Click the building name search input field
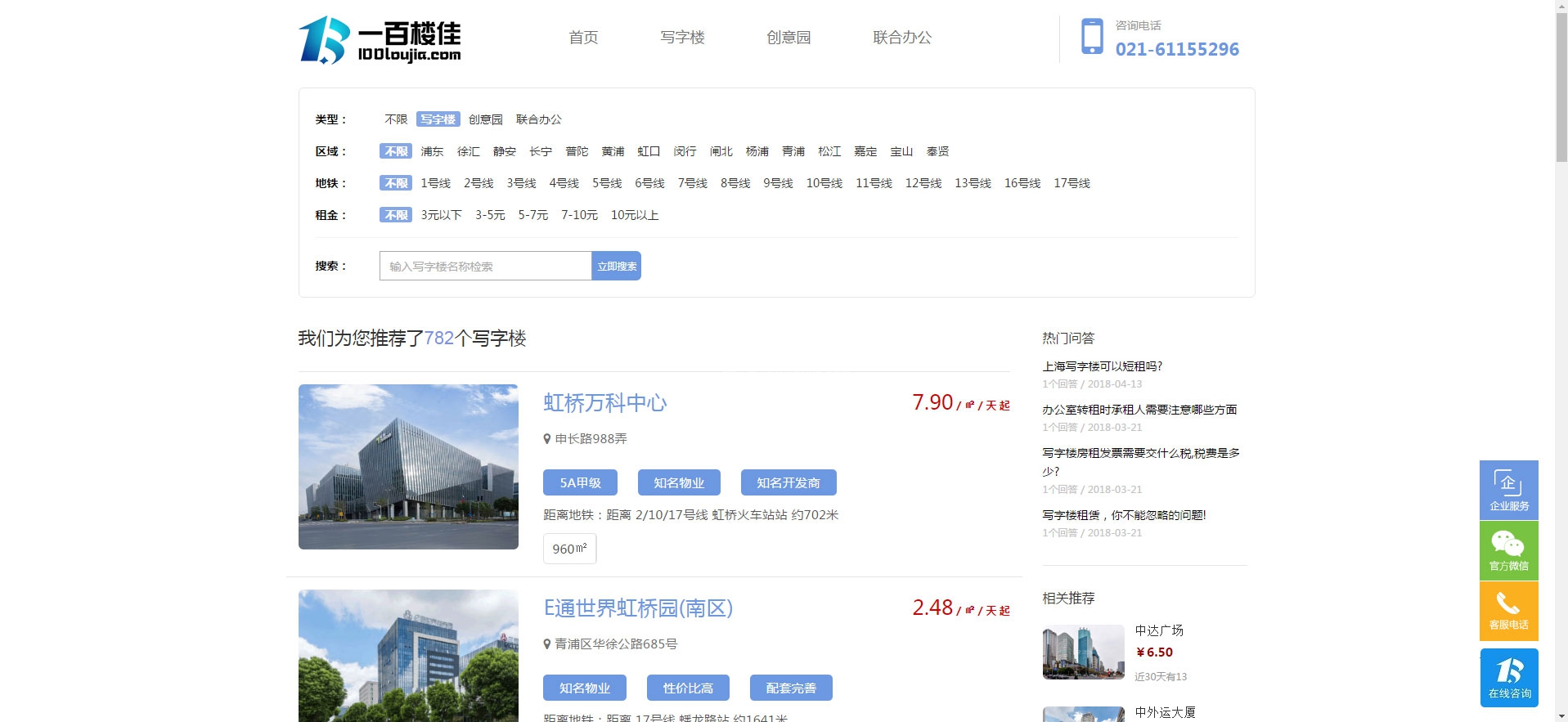Image resolution: width=1568 pixels, height=722 pixels. (485, 266)
